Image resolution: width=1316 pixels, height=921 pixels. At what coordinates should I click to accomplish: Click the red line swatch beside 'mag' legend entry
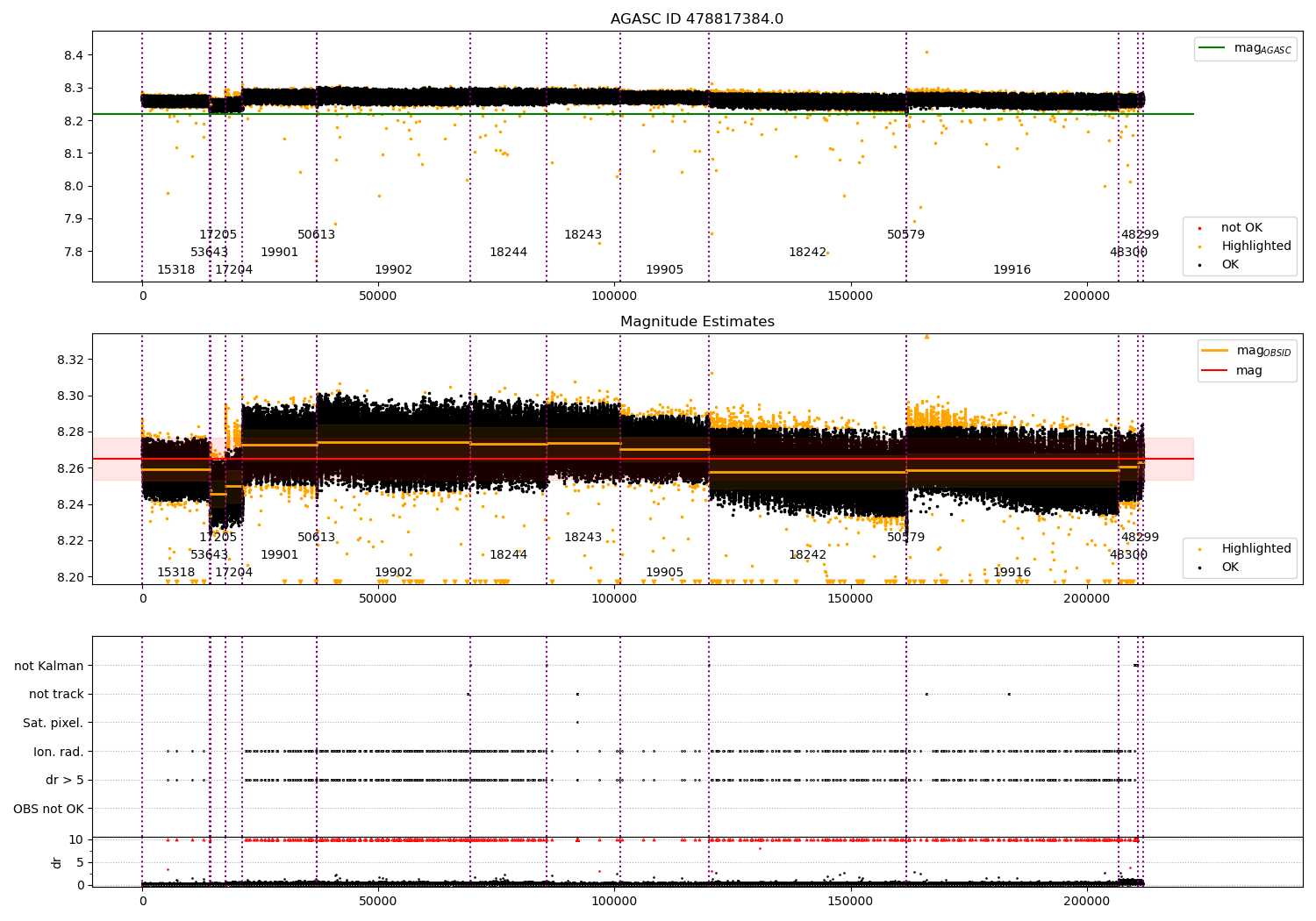click(x=1215, y=371)
